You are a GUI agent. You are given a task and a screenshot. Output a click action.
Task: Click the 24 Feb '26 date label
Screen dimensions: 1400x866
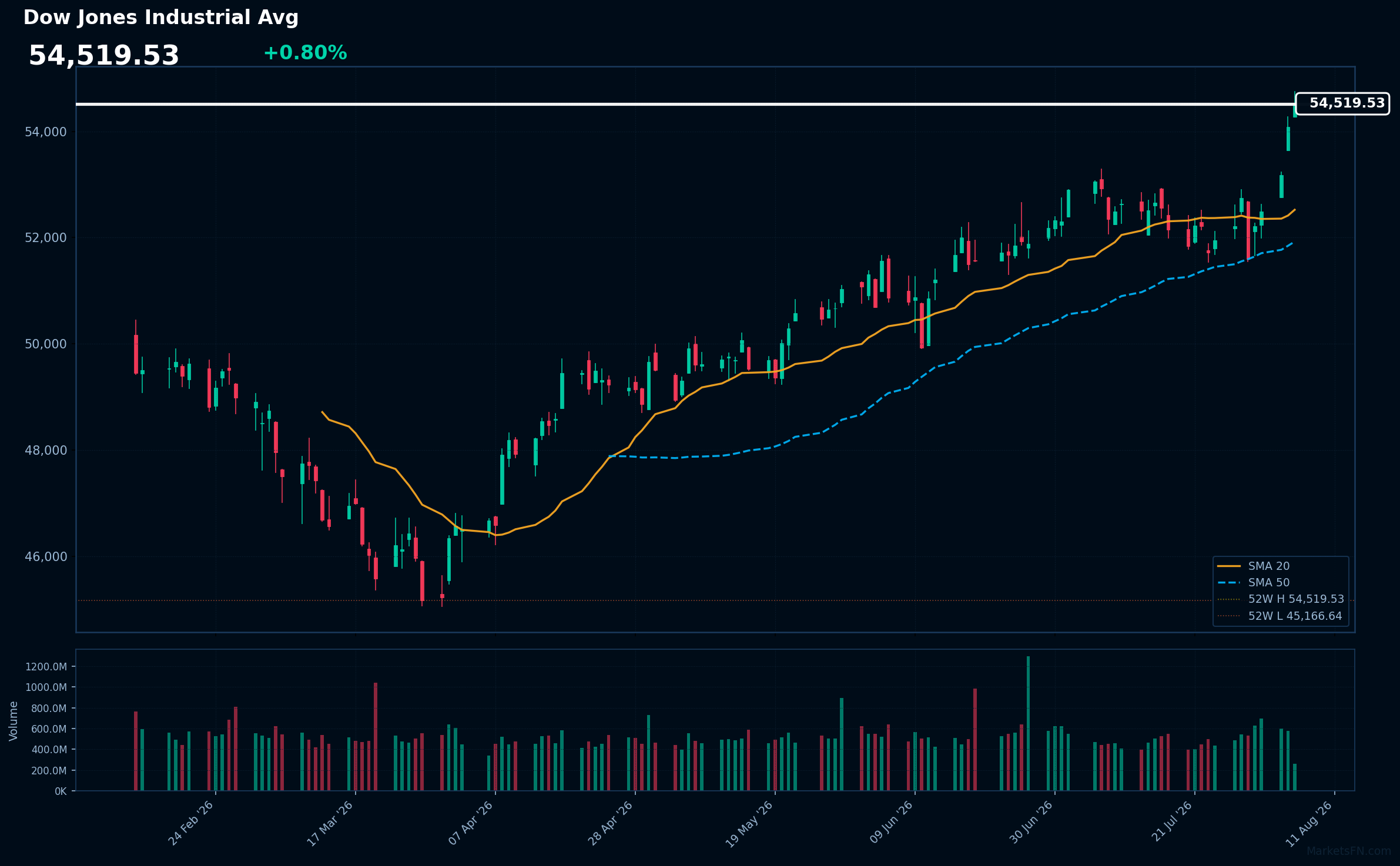(191, 824)
